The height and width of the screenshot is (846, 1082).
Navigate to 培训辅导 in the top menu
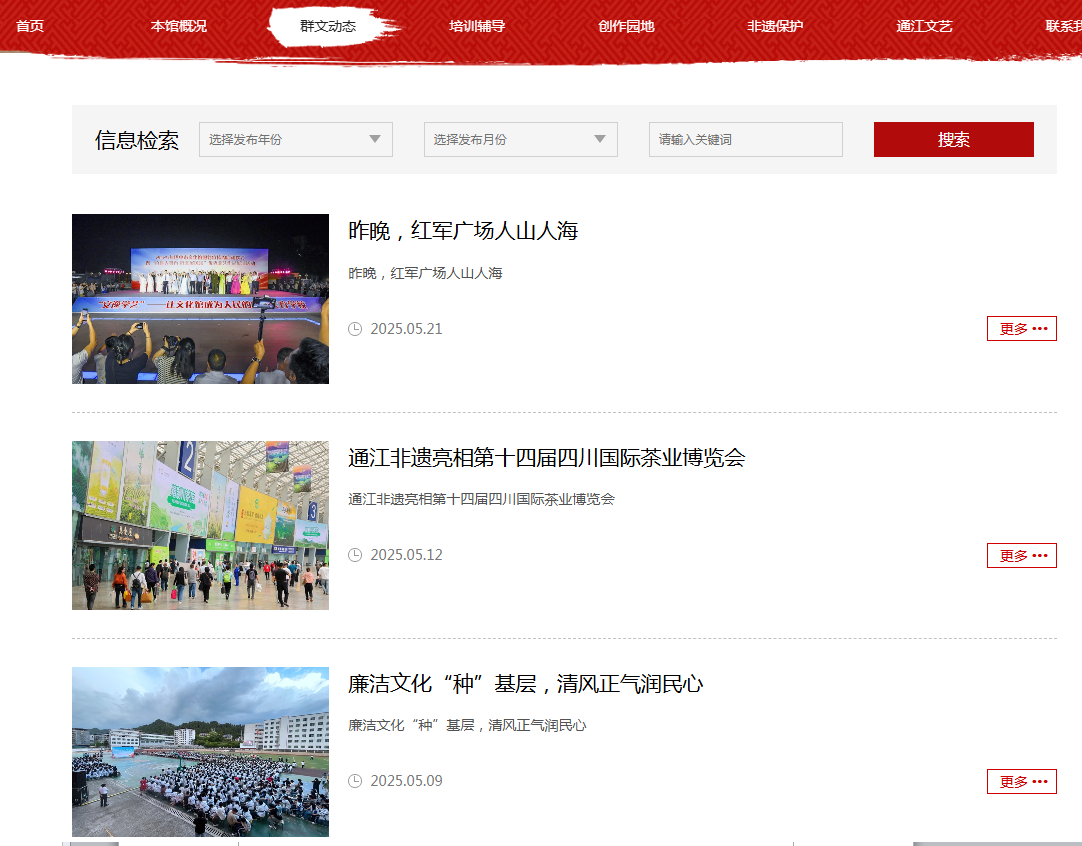point(477,26)
